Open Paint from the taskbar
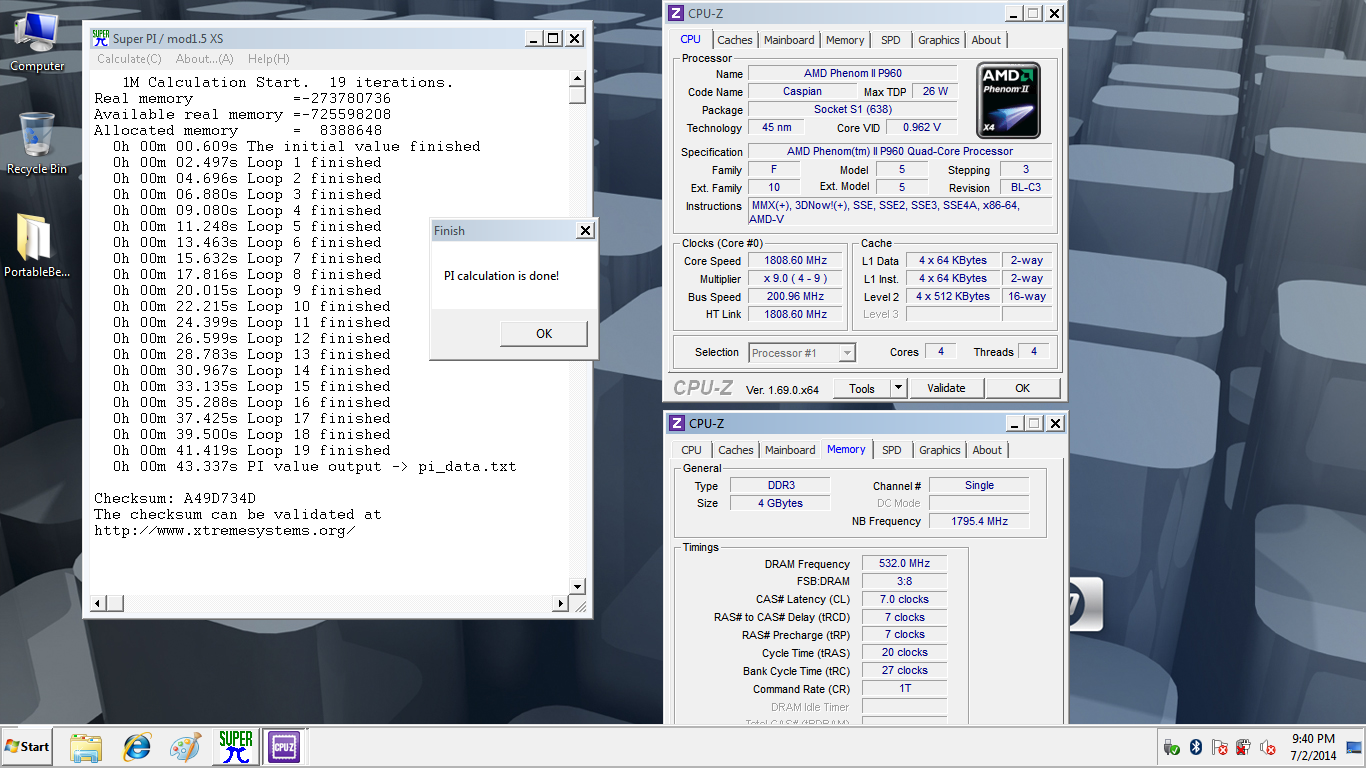The width and height of the screenshot is (1366, 768). pos(186,747)
